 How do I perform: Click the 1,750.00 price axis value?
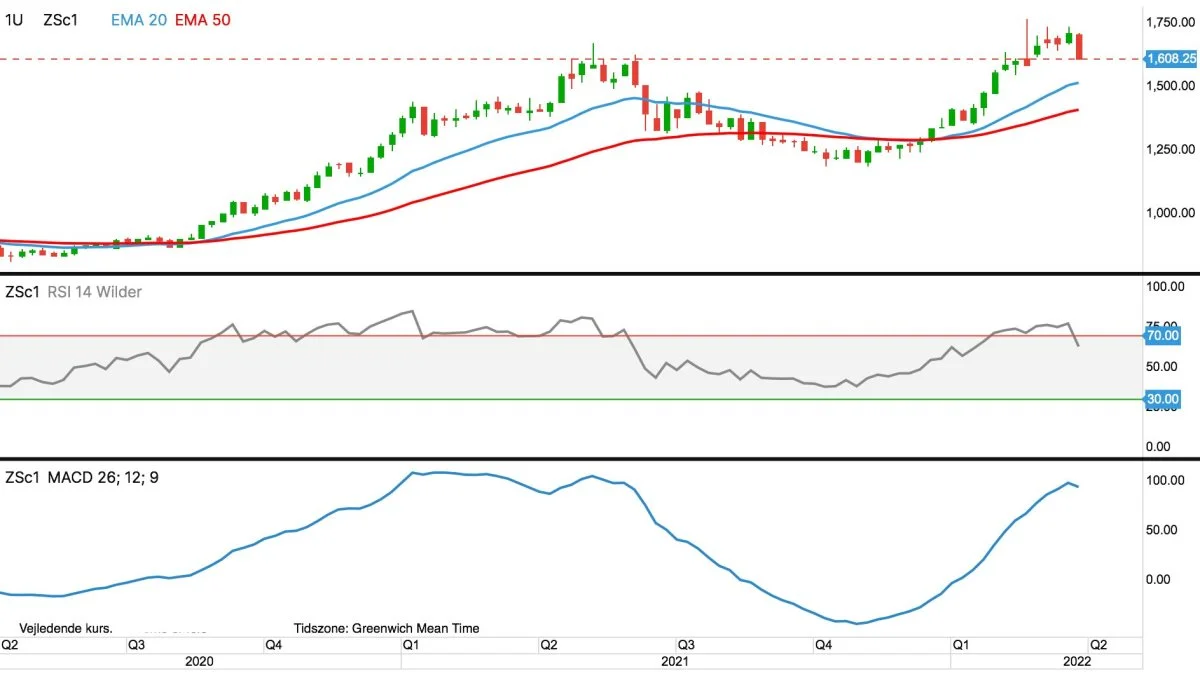[x=1172, y=22]
